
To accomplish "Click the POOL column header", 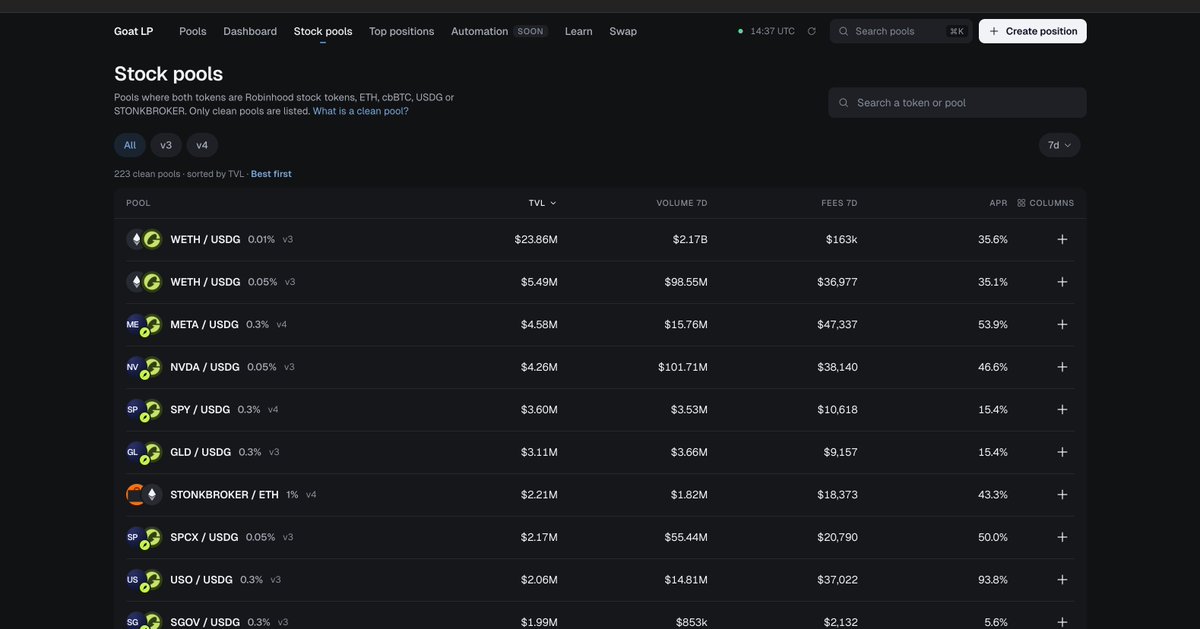I will pyautogui.click(x=138, y=203).
